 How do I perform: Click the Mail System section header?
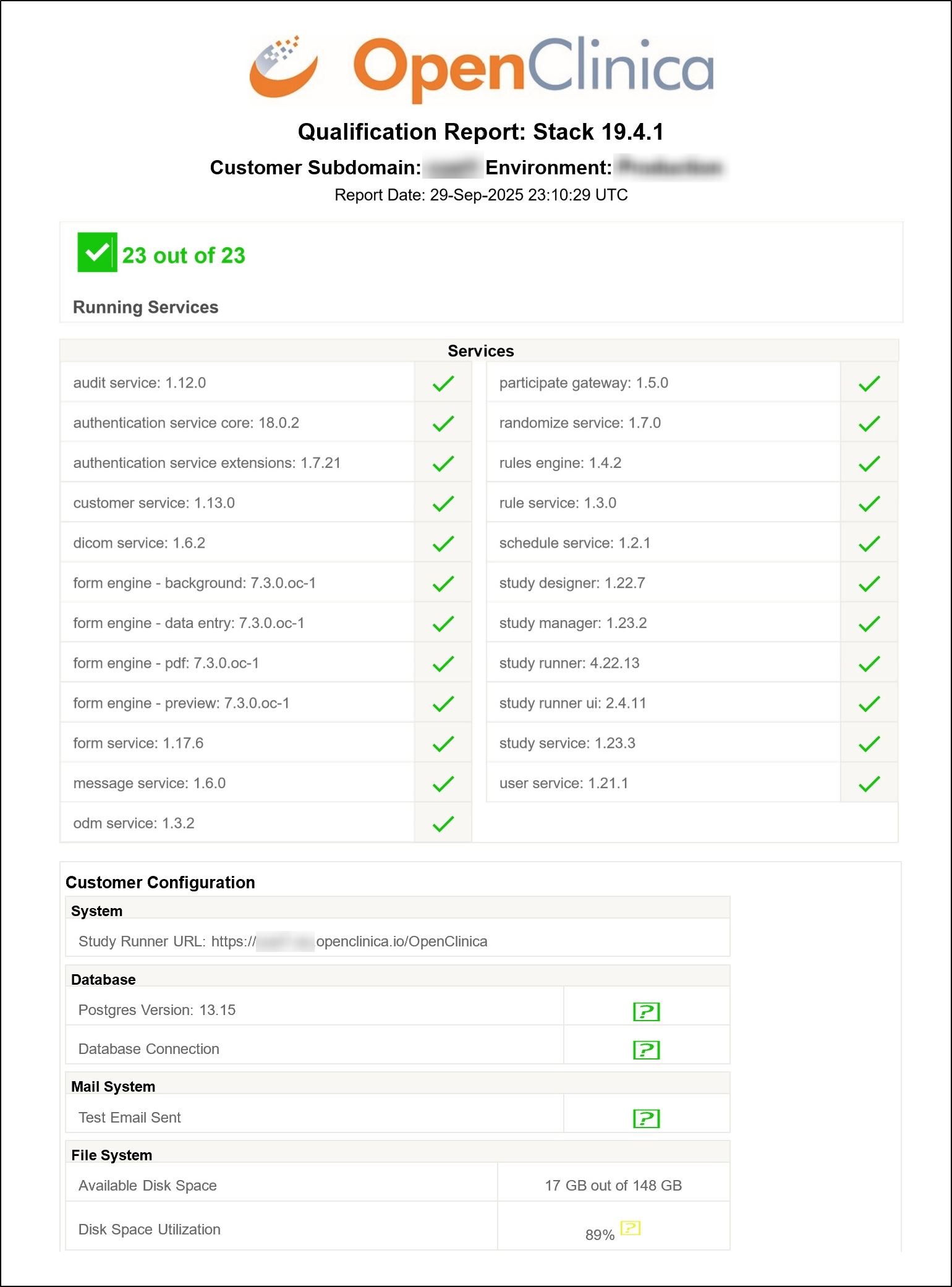point(113,1087)
